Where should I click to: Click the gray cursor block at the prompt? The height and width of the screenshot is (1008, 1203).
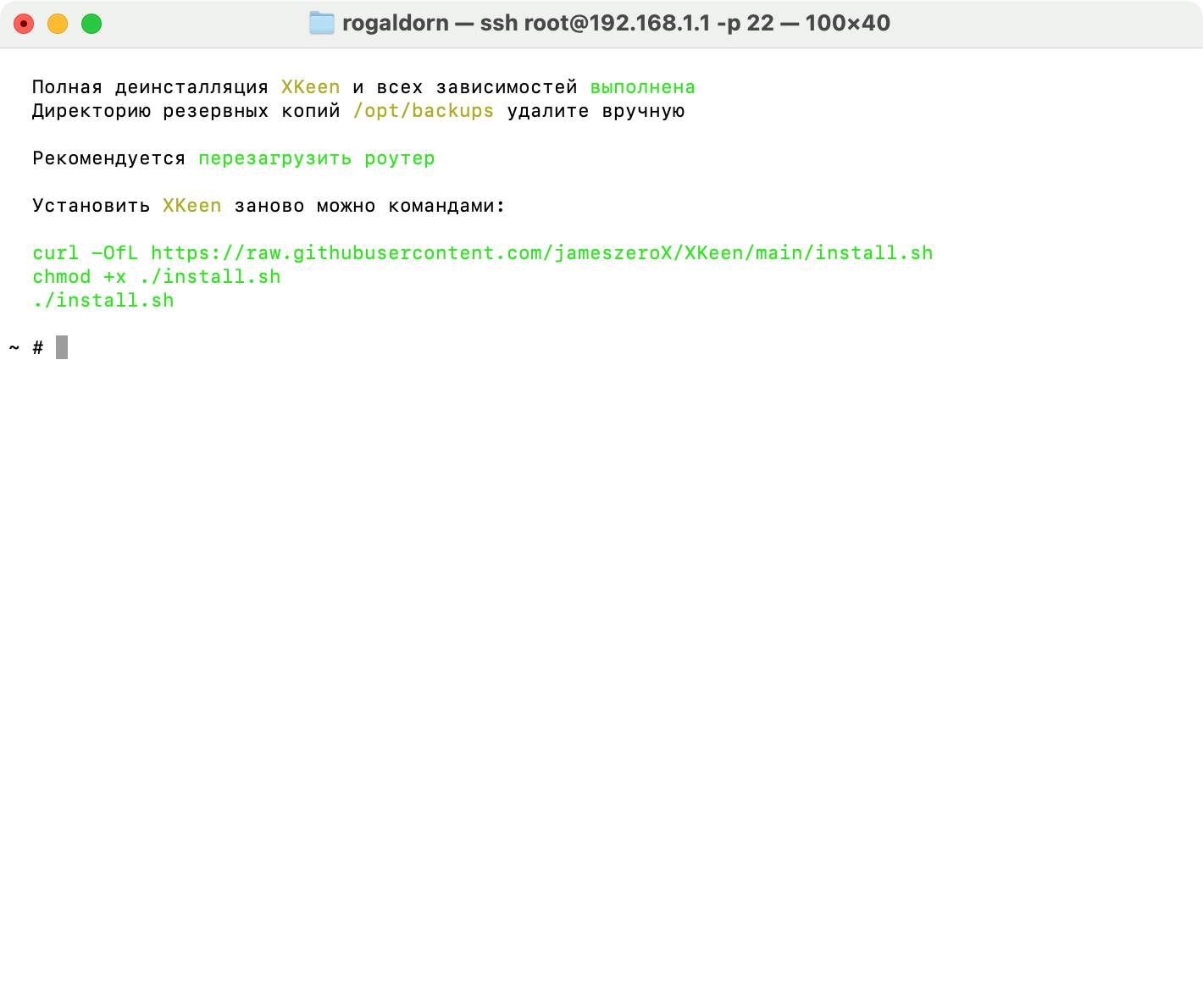coord(62,347)
